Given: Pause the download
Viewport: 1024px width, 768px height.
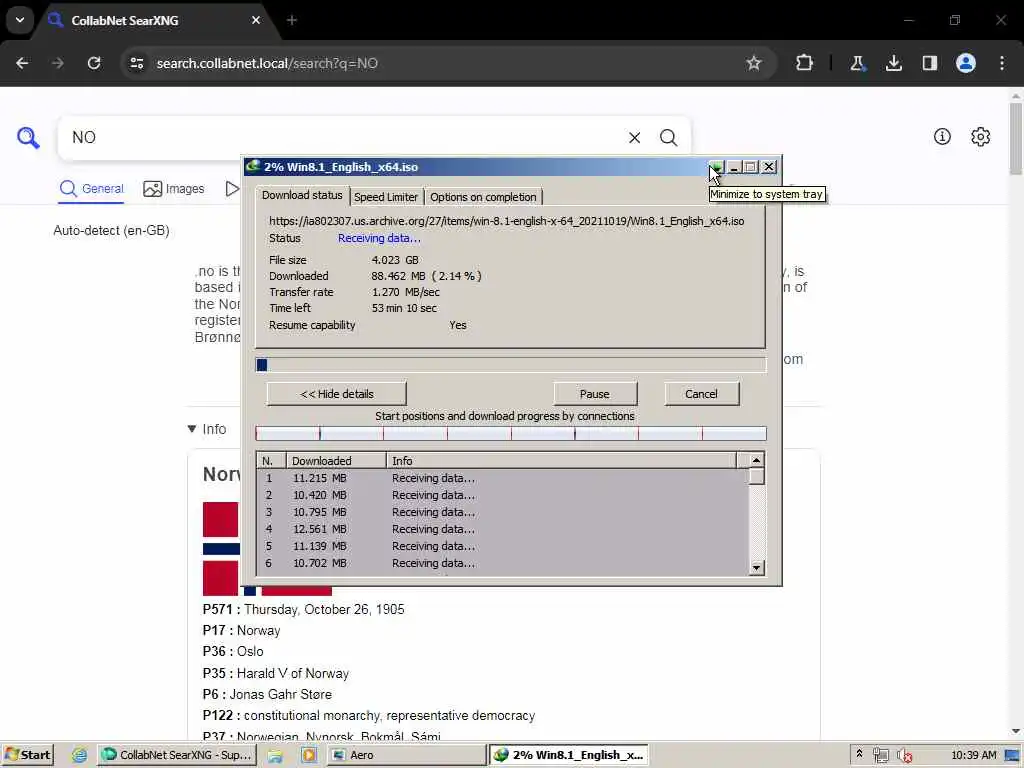Looking at the screenshot, I should 594,394.
